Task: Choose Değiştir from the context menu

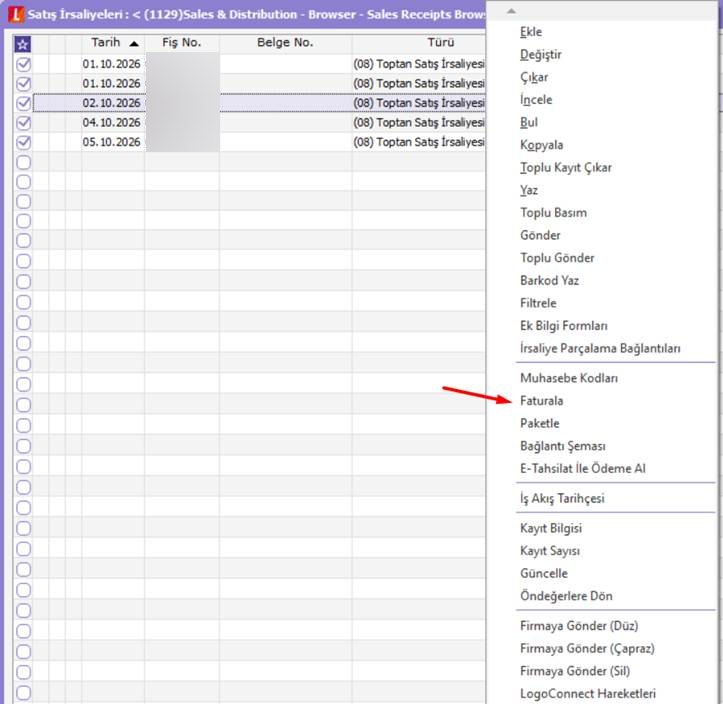Action: (x=540, y=54)
